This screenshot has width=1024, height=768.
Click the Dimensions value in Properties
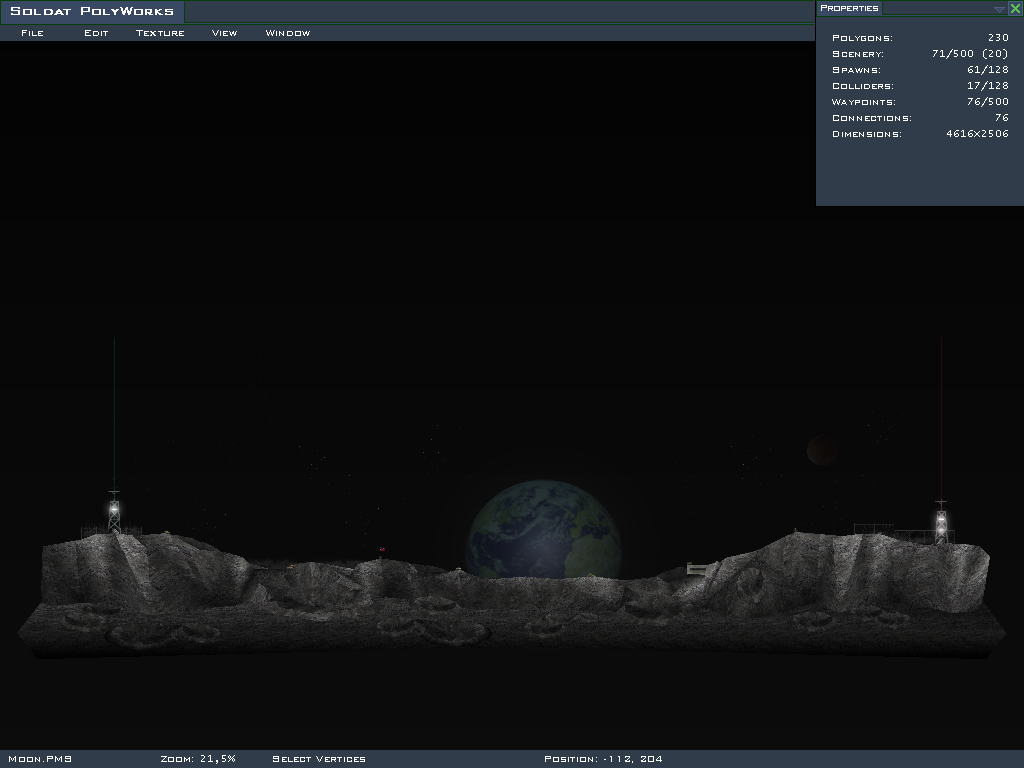[x=976, y=134]
